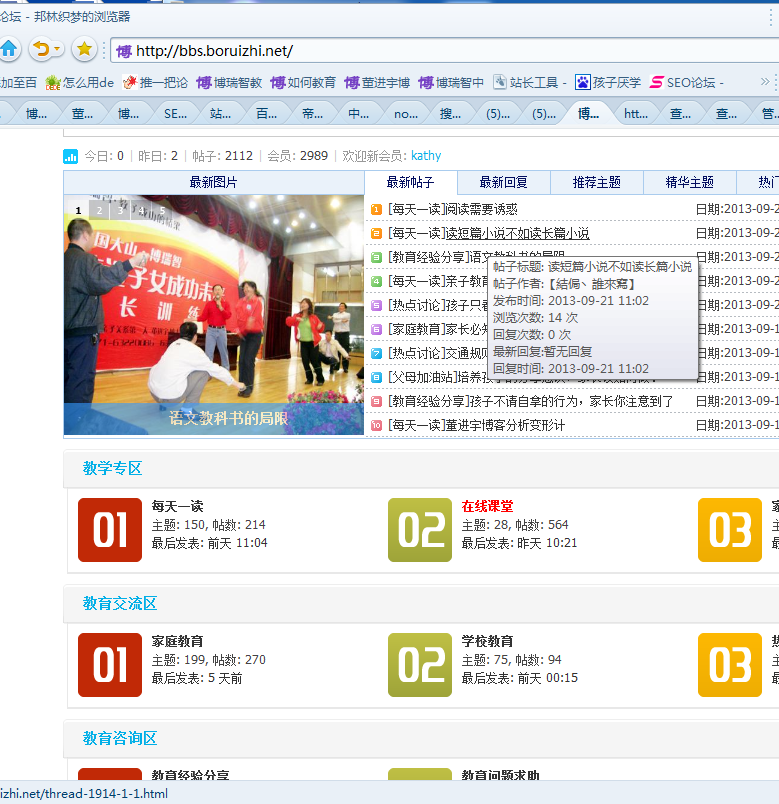Open the 在线课堂 forum
The height and width of the screenshot is (804, 779).
point(487,506)
